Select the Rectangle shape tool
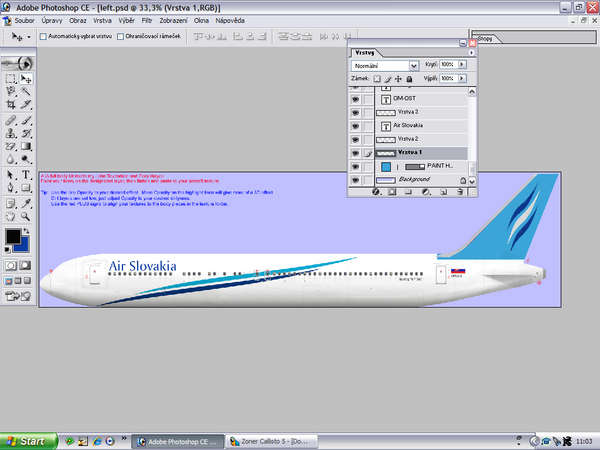This screenshot has height=450, width=600. [x=26, y=188]
